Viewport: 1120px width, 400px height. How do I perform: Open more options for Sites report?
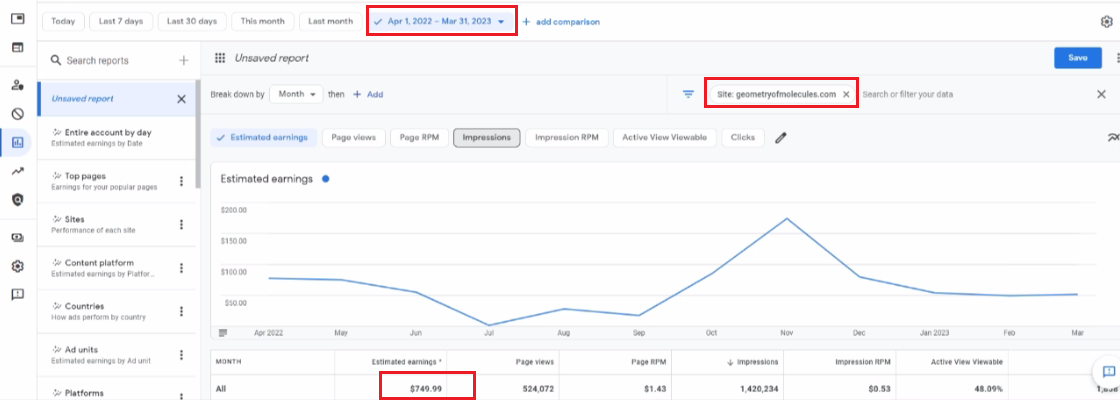tap(181, 224)
